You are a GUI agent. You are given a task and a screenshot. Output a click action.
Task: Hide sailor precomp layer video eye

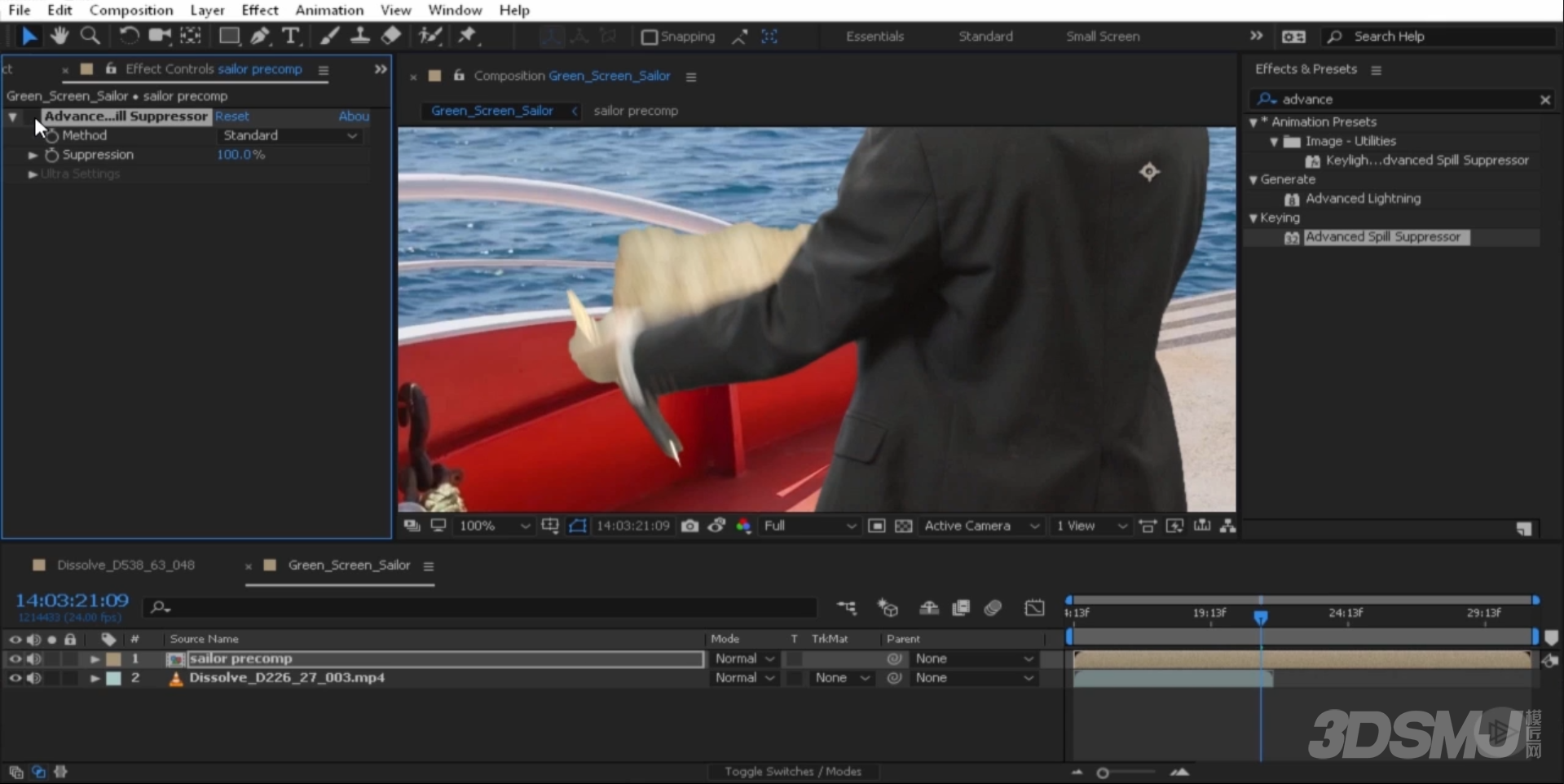click(15, 658)
